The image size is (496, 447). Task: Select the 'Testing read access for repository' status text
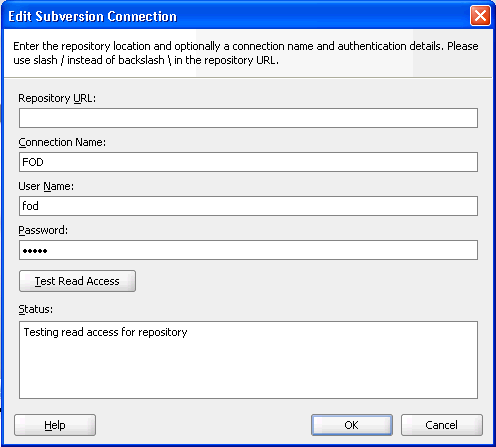(x=105, y=332)
